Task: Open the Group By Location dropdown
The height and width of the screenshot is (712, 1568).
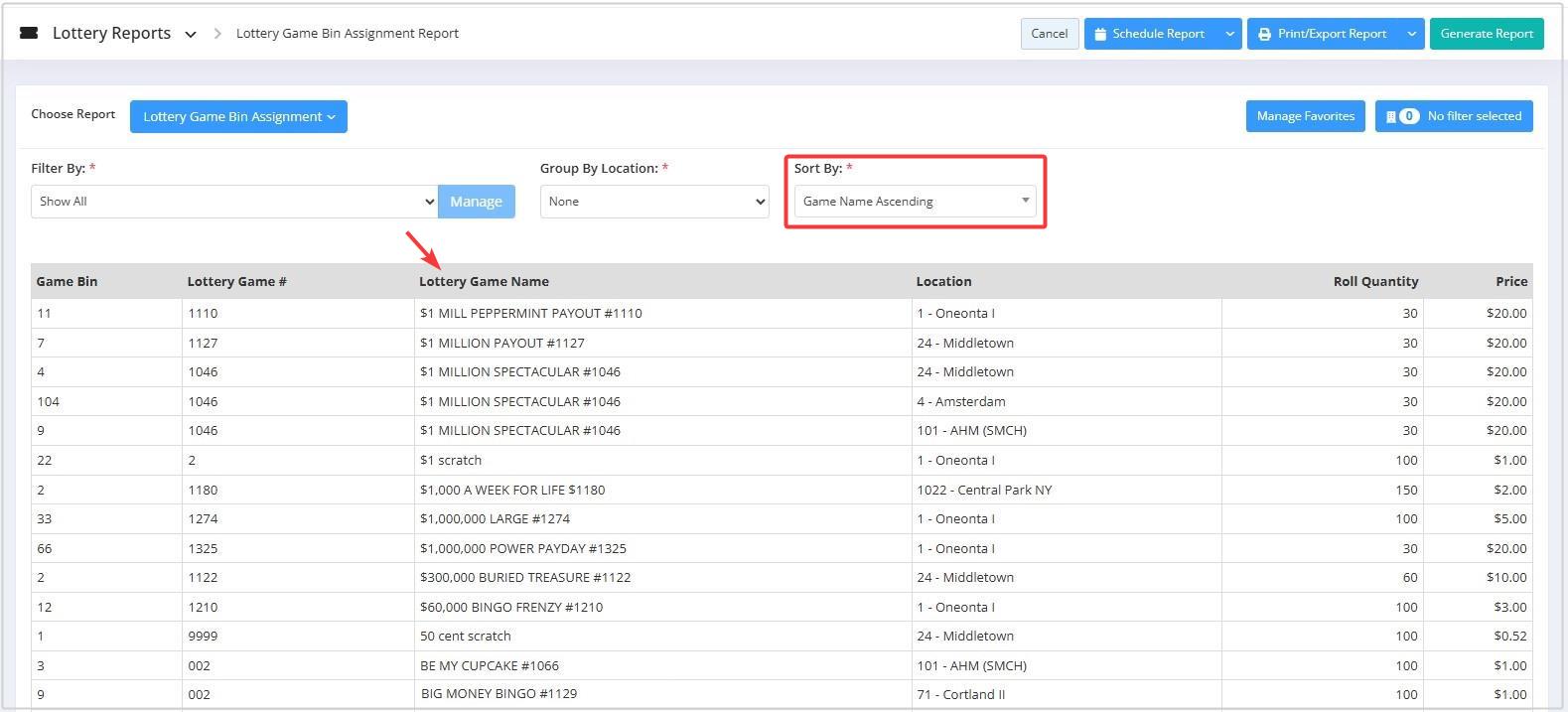Action: [653, 202]
